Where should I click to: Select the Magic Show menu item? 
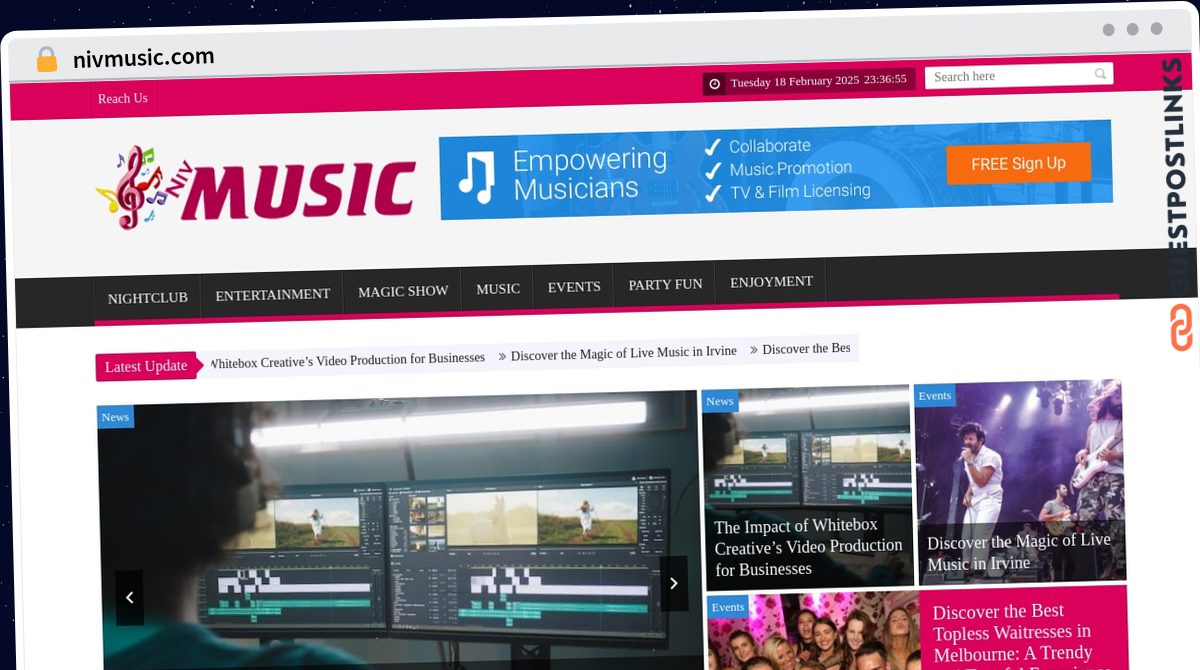click(403, 291)
